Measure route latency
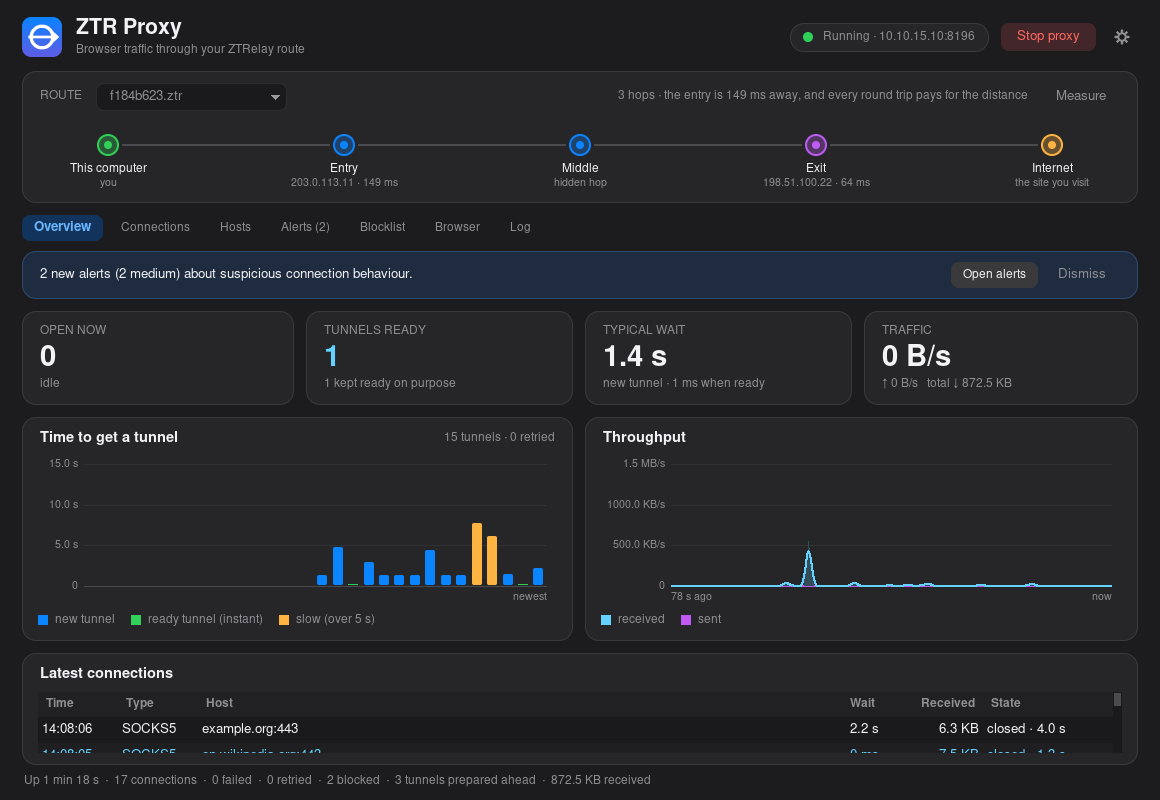The width and height of the screenshot is (1160, 800). (1081, 95)
